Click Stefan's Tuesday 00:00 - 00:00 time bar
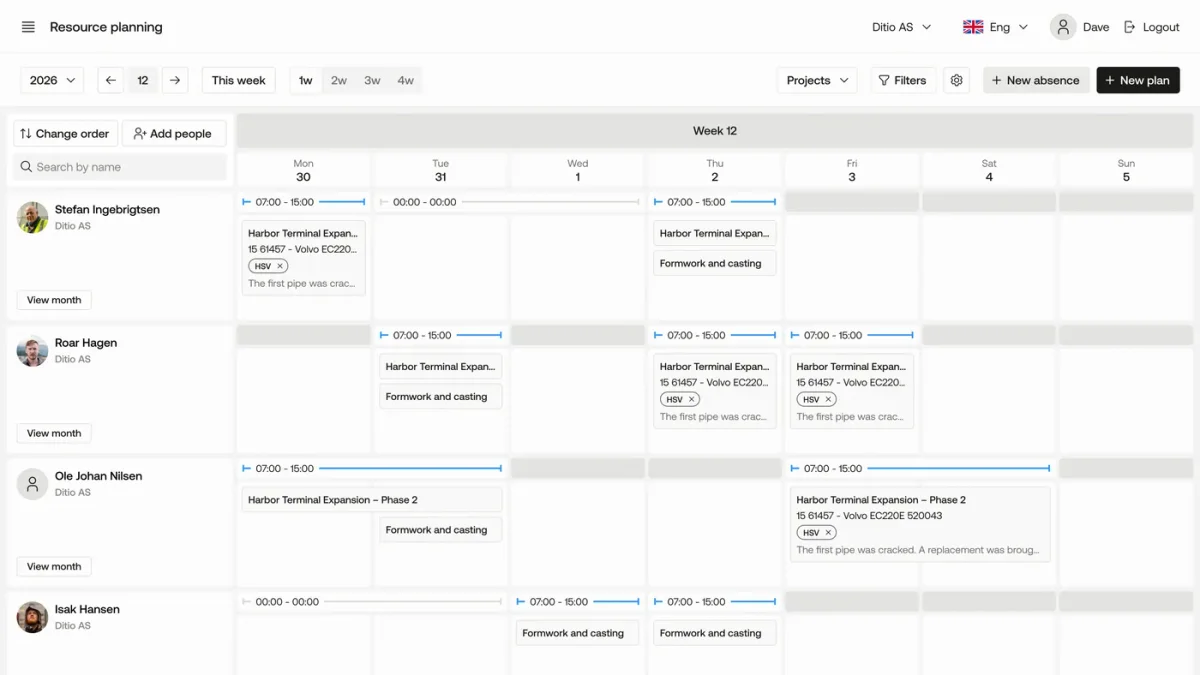The height and width of the screenshot is (675, 1200). click(510, 202)
